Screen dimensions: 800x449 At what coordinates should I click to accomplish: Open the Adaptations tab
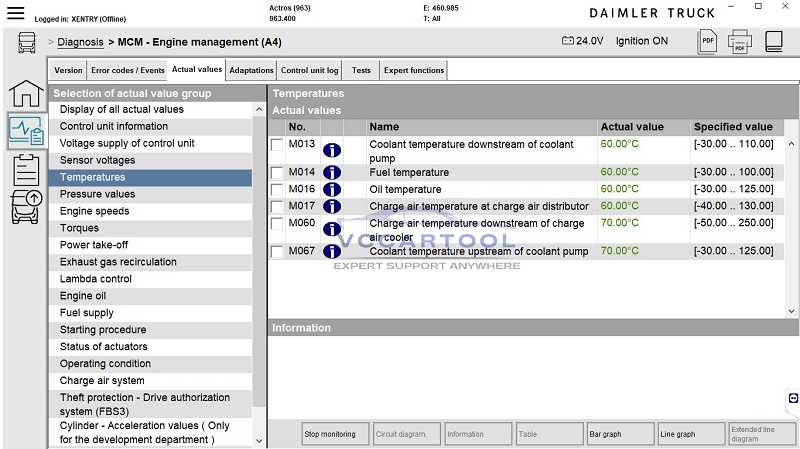(251, 70)
